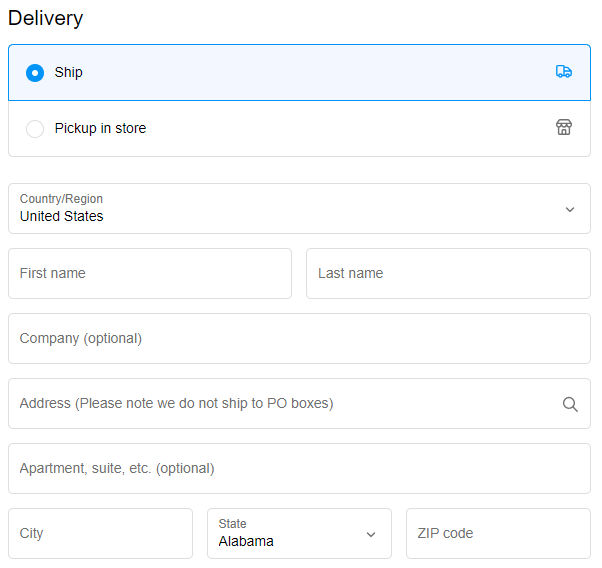Focus the First name field
This screenshot has height=568, width=602.
coord(150,273)
